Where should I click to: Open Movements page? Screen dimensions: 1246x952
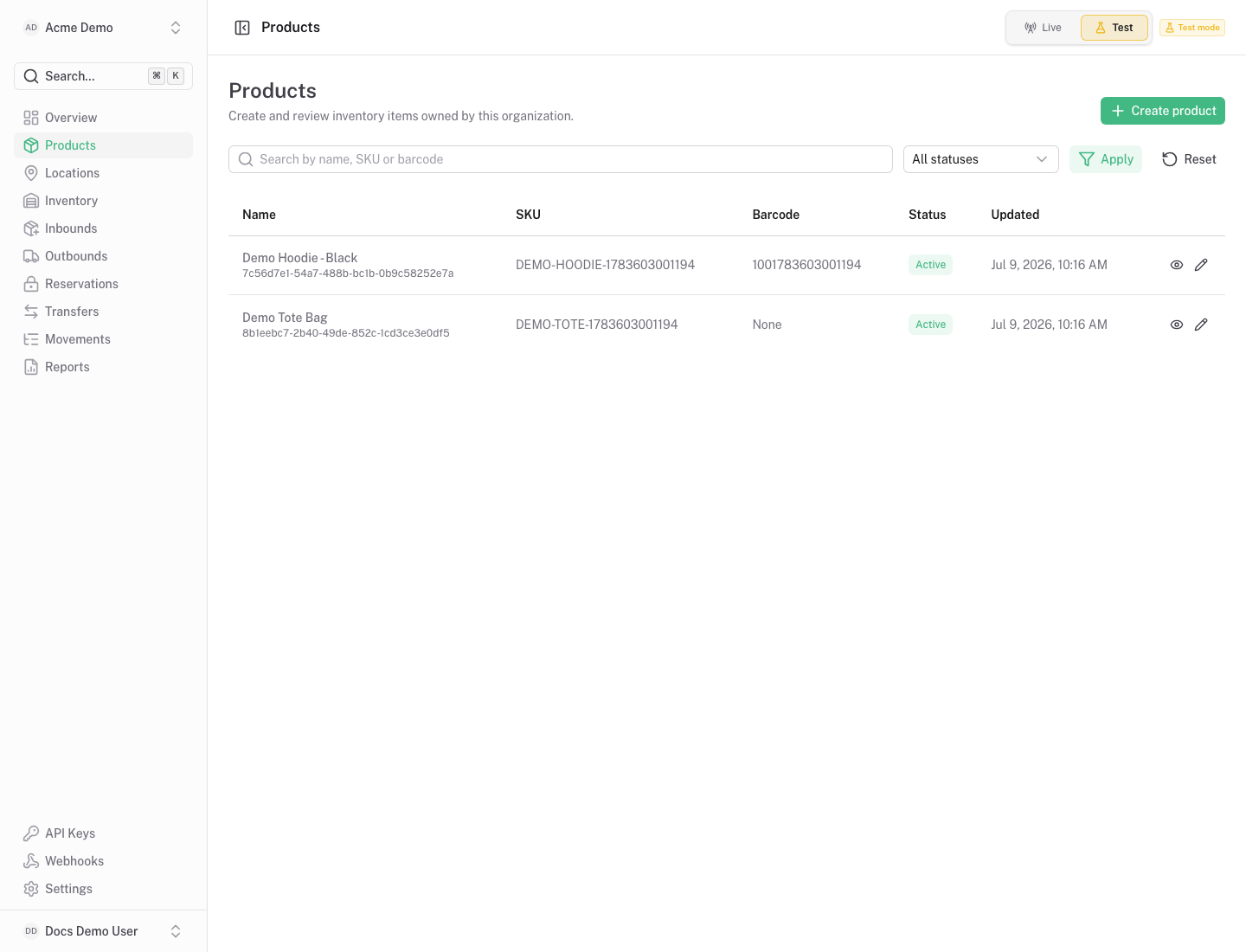pos(104,339)
